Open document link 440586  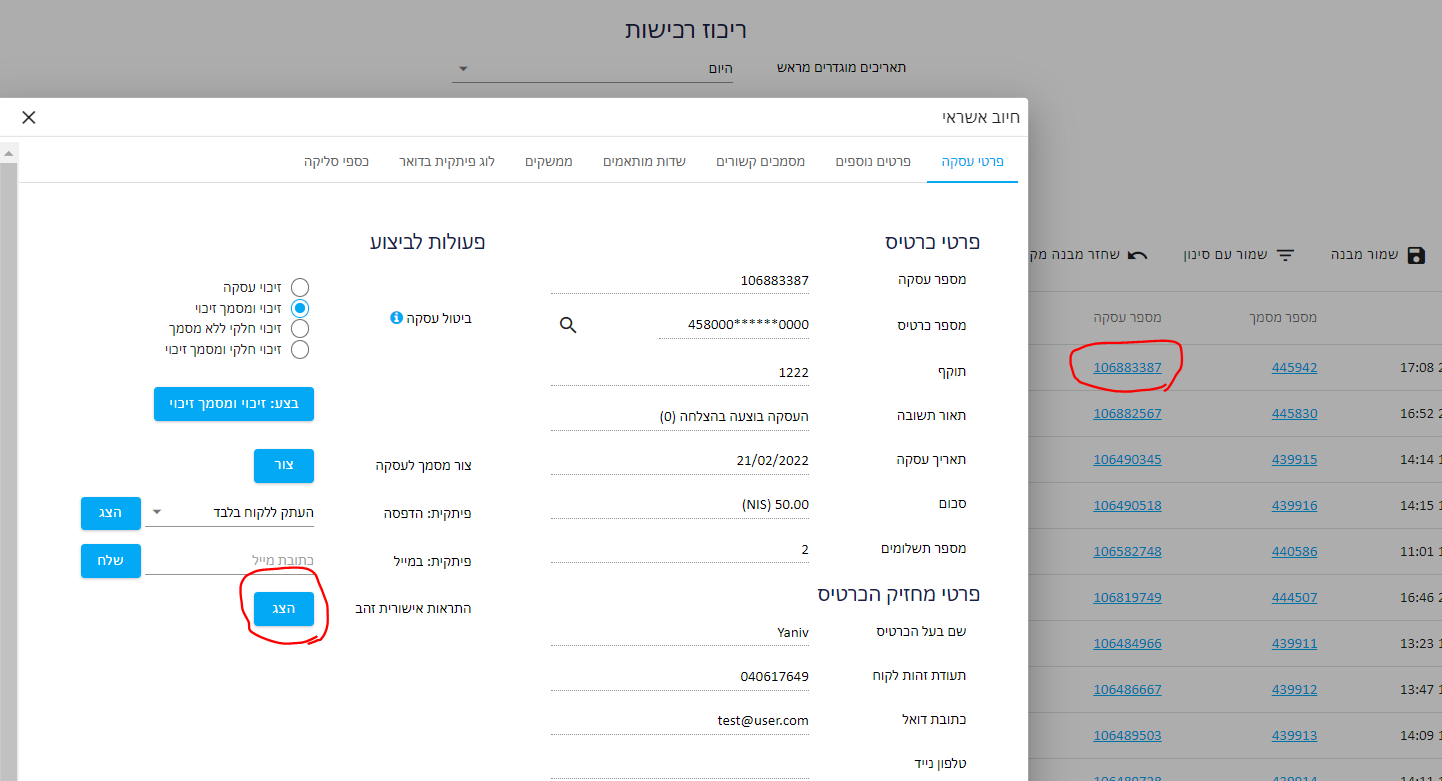click(x=1294, y=551)
